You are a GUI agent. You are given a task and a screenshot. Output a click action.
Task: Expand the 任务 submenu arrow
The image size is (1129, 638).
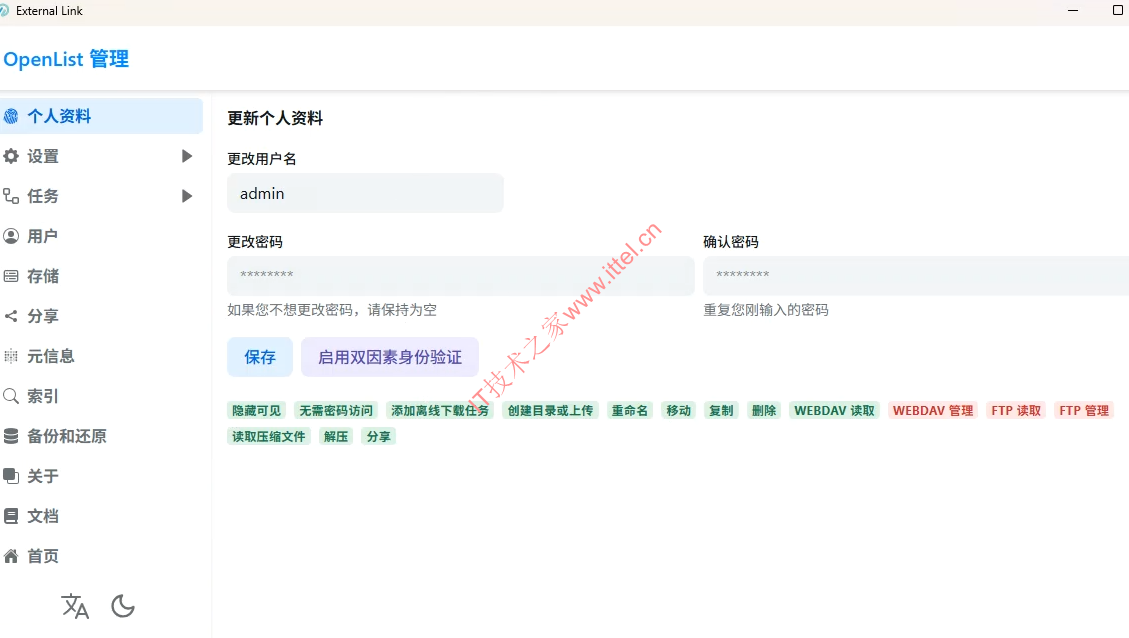click(x=187, y=196)
